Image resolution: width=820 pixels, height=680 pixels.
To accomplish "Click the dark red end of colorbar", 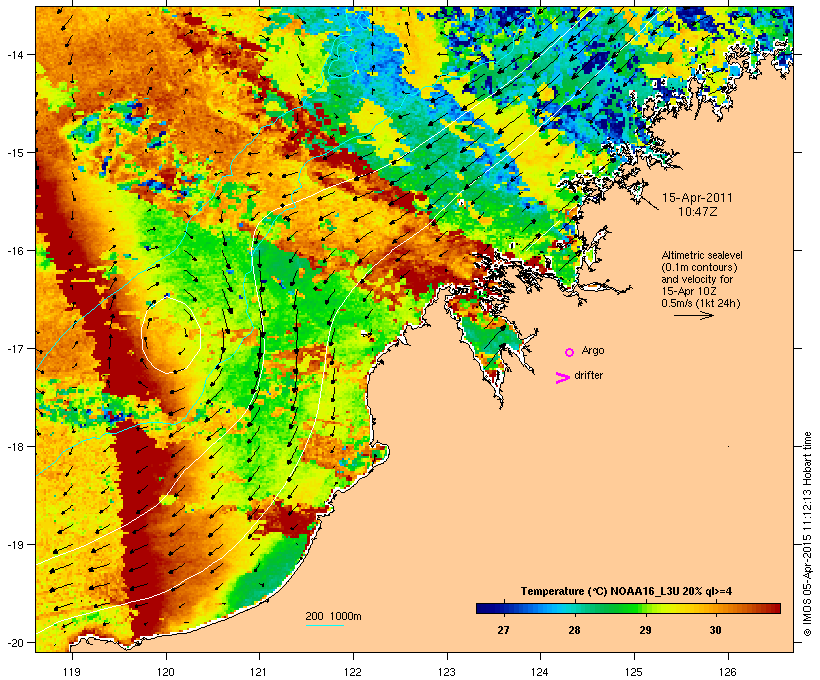I will pos(775,608).
